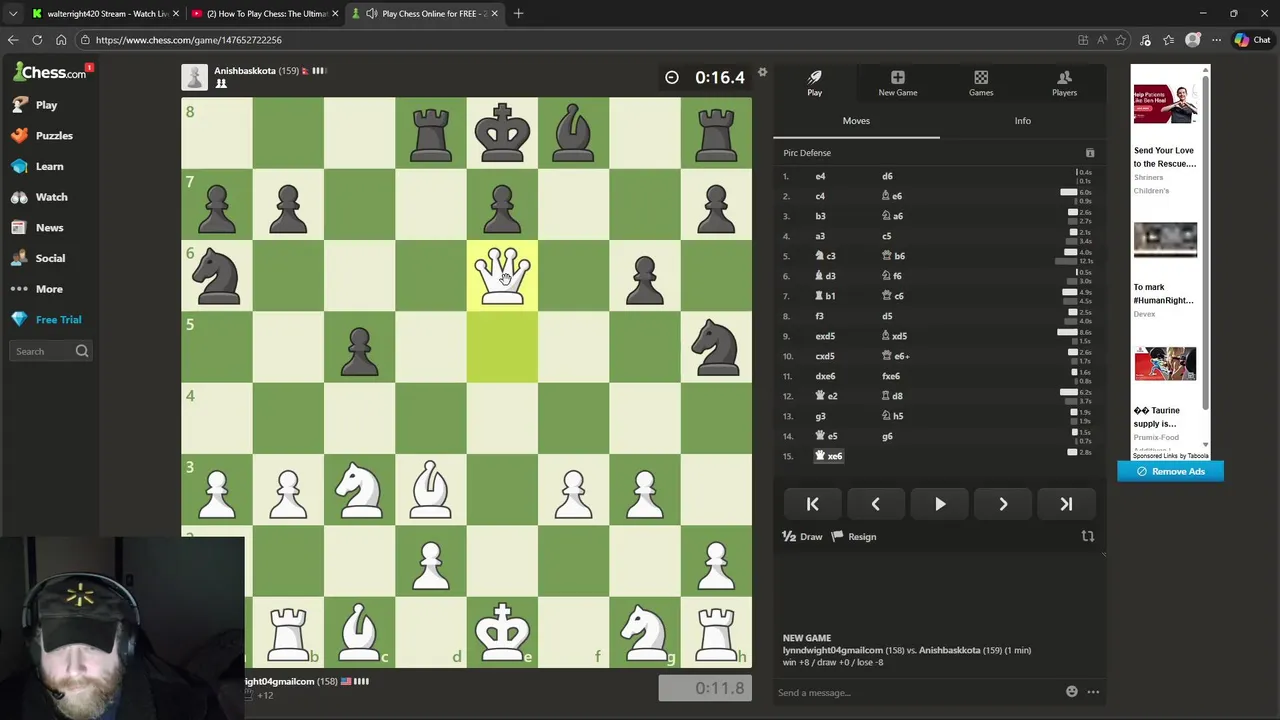Step forward one move
This screenshot has width=1280, height=720.
click(1003, 504)
